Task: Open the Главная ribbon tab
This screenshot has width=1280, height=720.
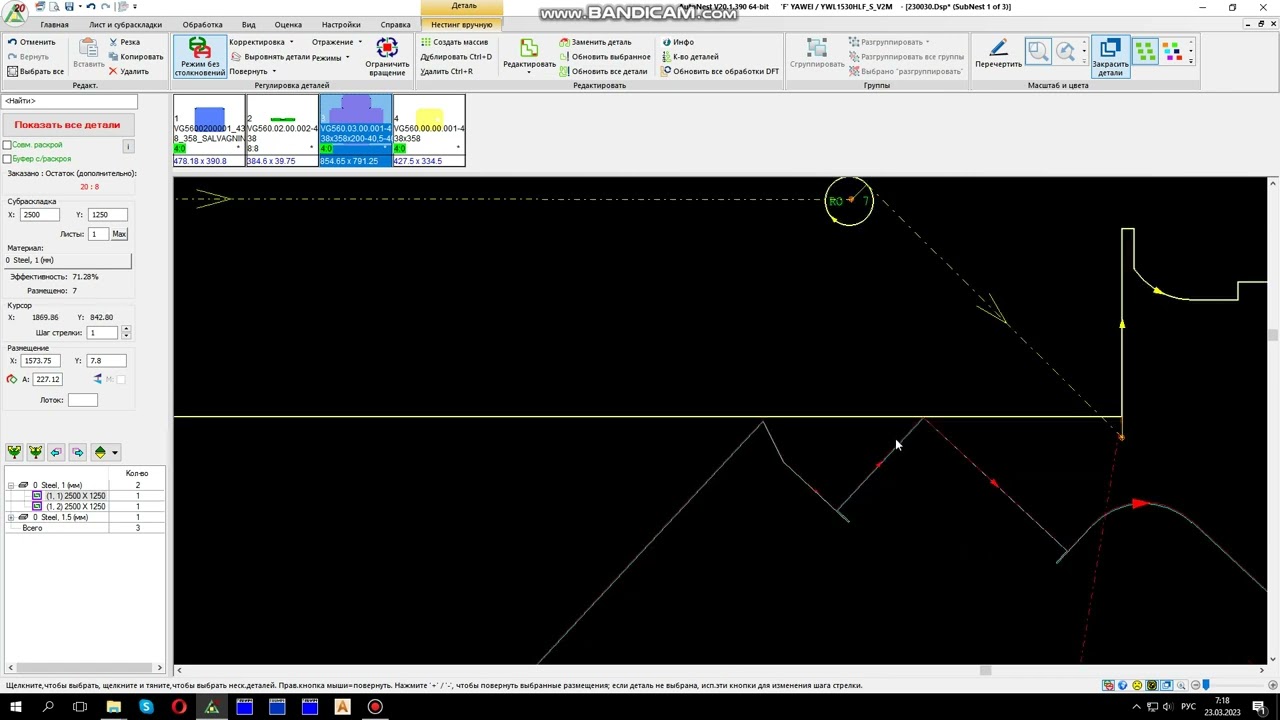Action: pyautogui.click(x=55, y=24)
